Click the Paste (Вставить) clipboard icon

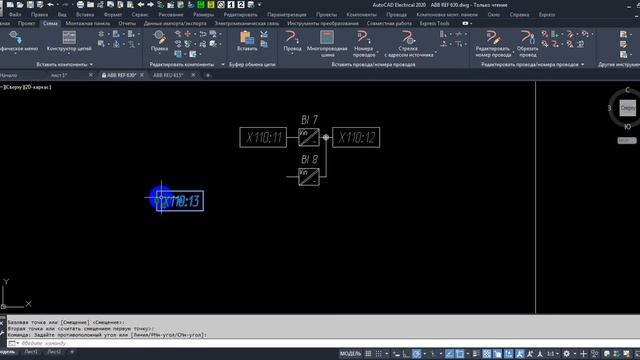pyautogui.click(x=247, y=41)
